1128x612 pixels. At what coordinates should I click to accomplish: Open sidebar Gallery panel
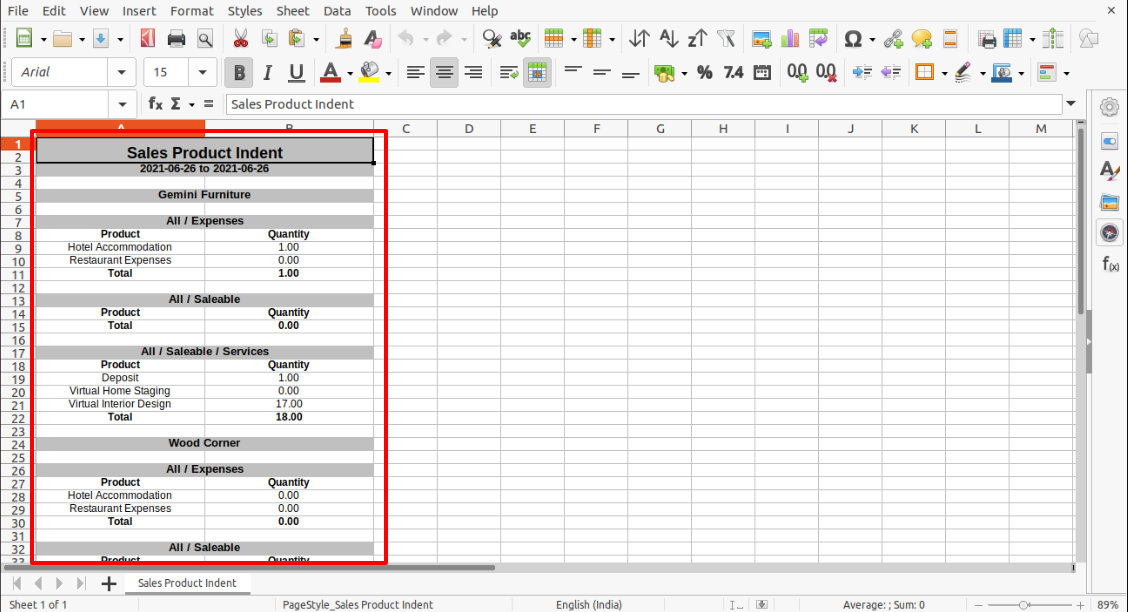click(1109, 202)
